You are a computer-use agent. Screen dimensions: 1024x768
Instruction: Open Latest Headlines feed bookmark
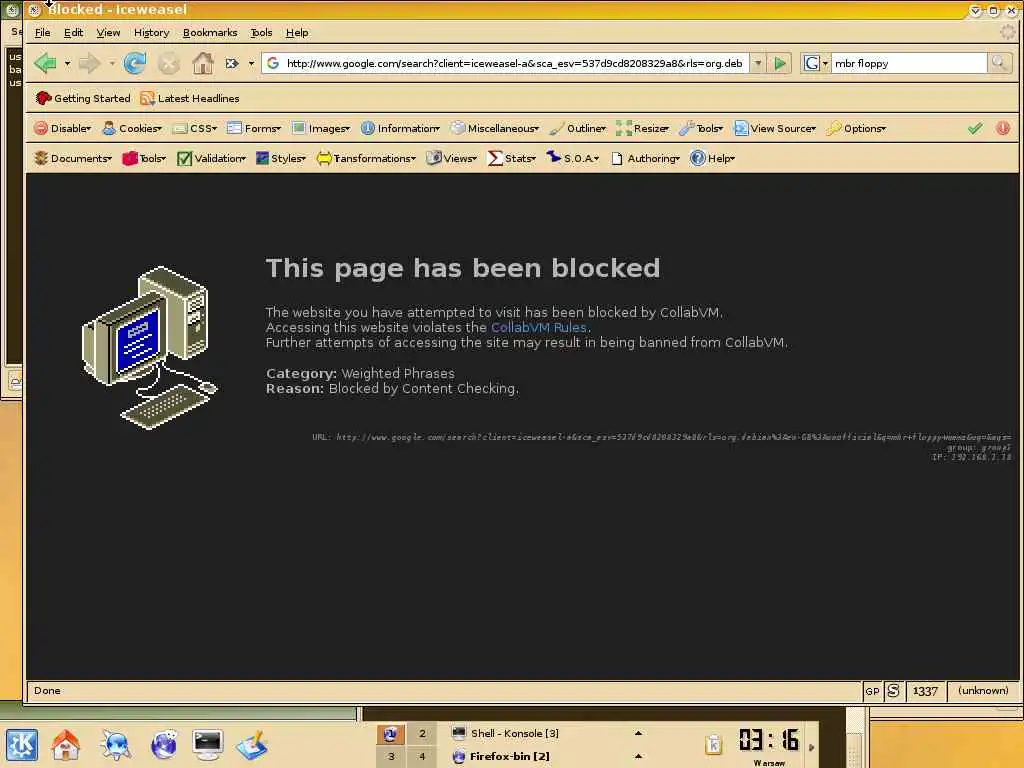point(190,99)
